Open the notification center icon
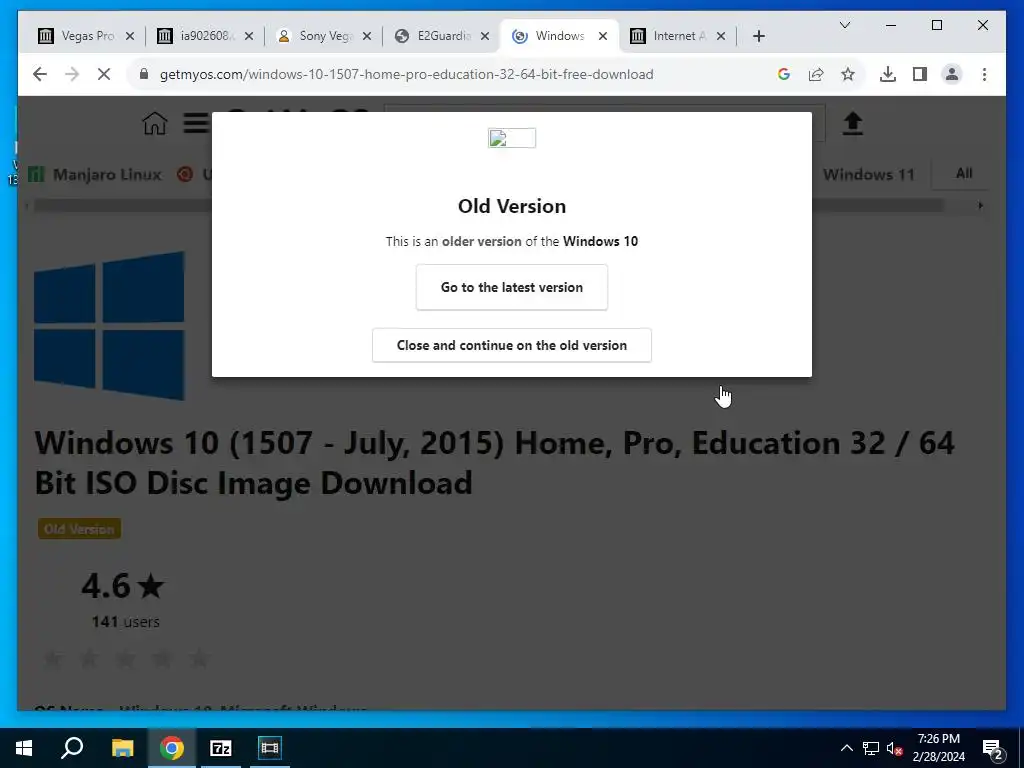This screenshot has width=1024, height=768. point(993,749)
